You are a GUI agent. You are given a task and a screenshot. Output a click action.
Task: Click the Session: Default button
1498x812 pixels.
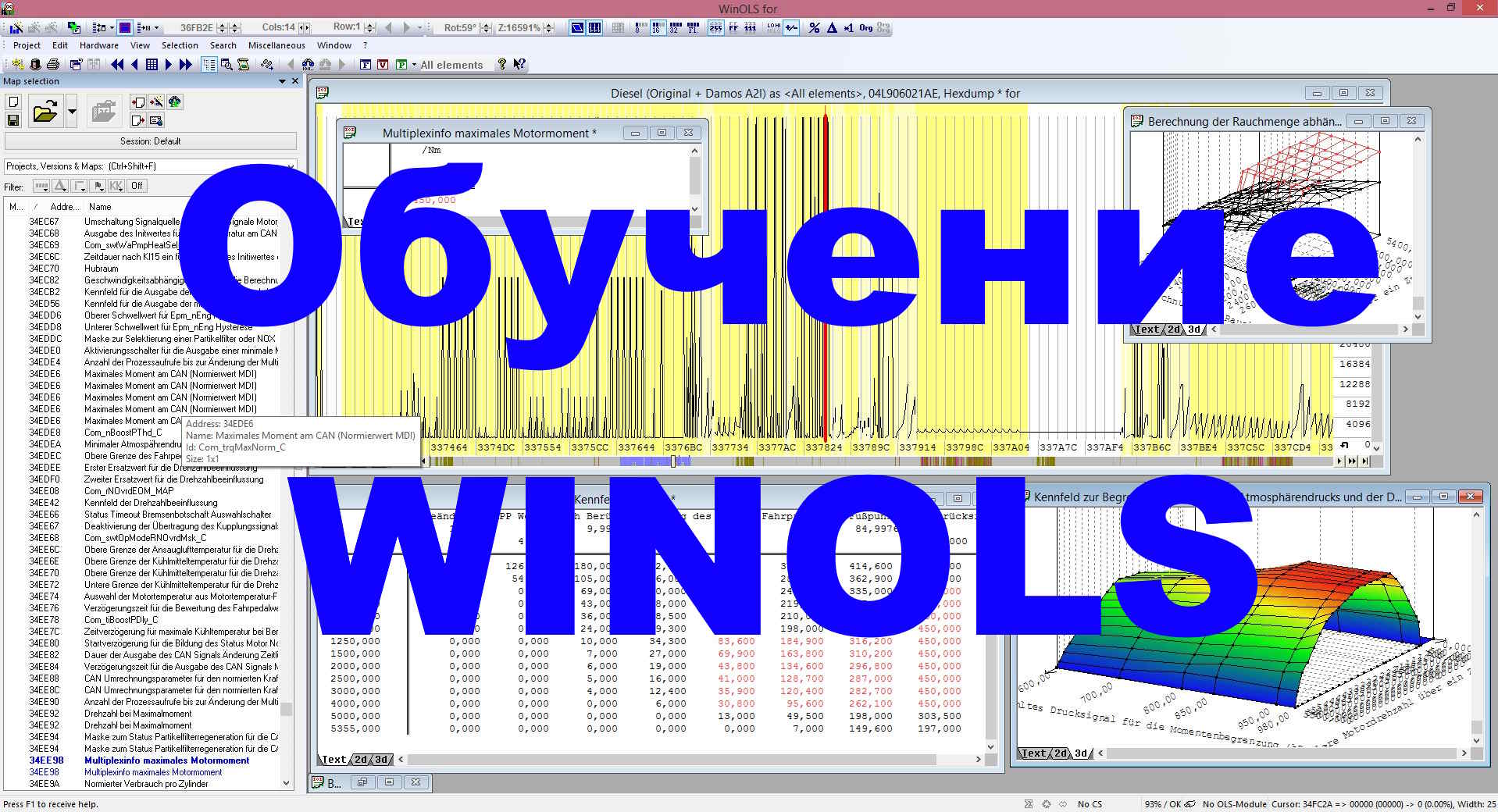tap(150, 141)
